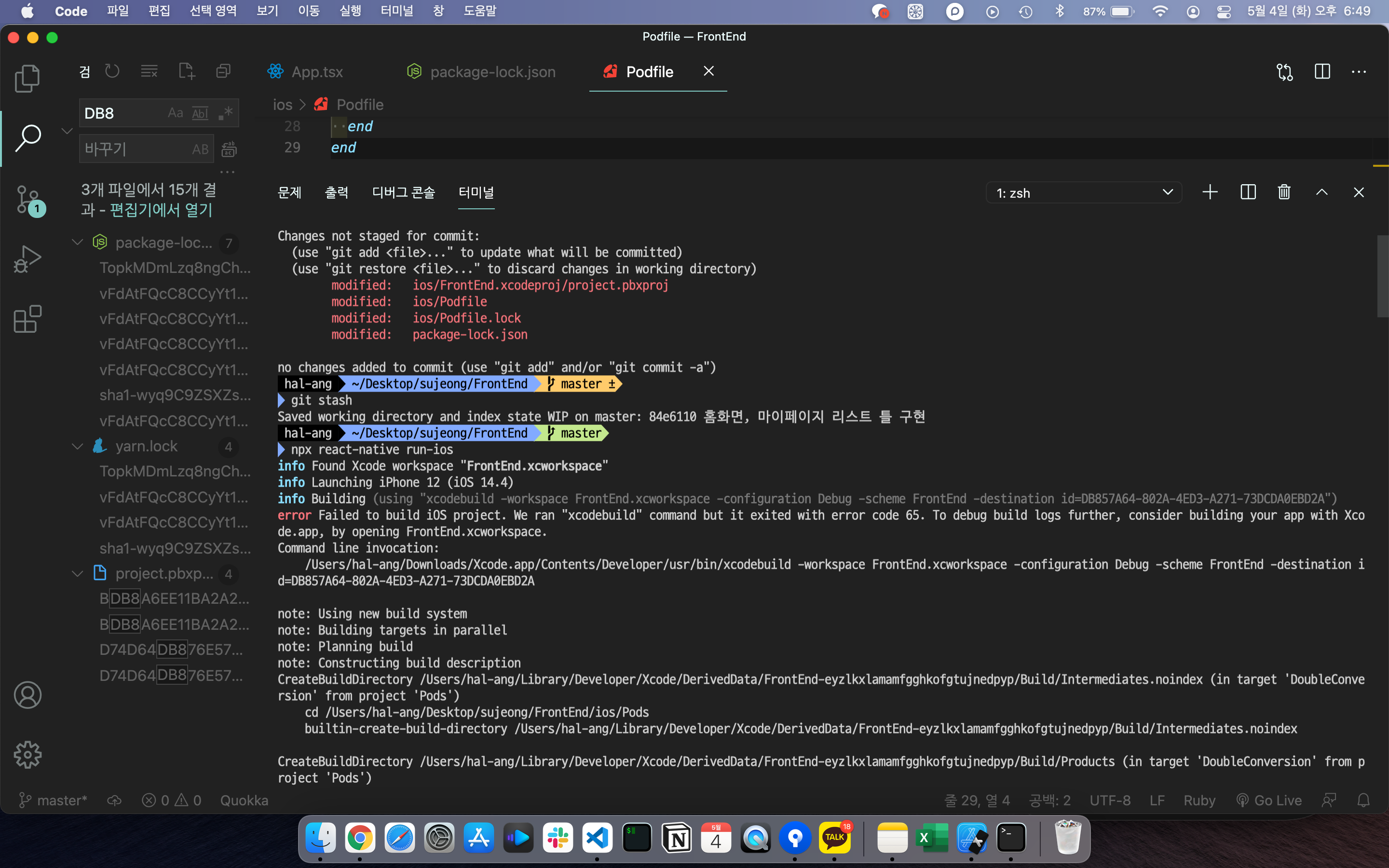Click the refresh search results icon
The width and height of the screenshot is (1389, 868).
112,71
